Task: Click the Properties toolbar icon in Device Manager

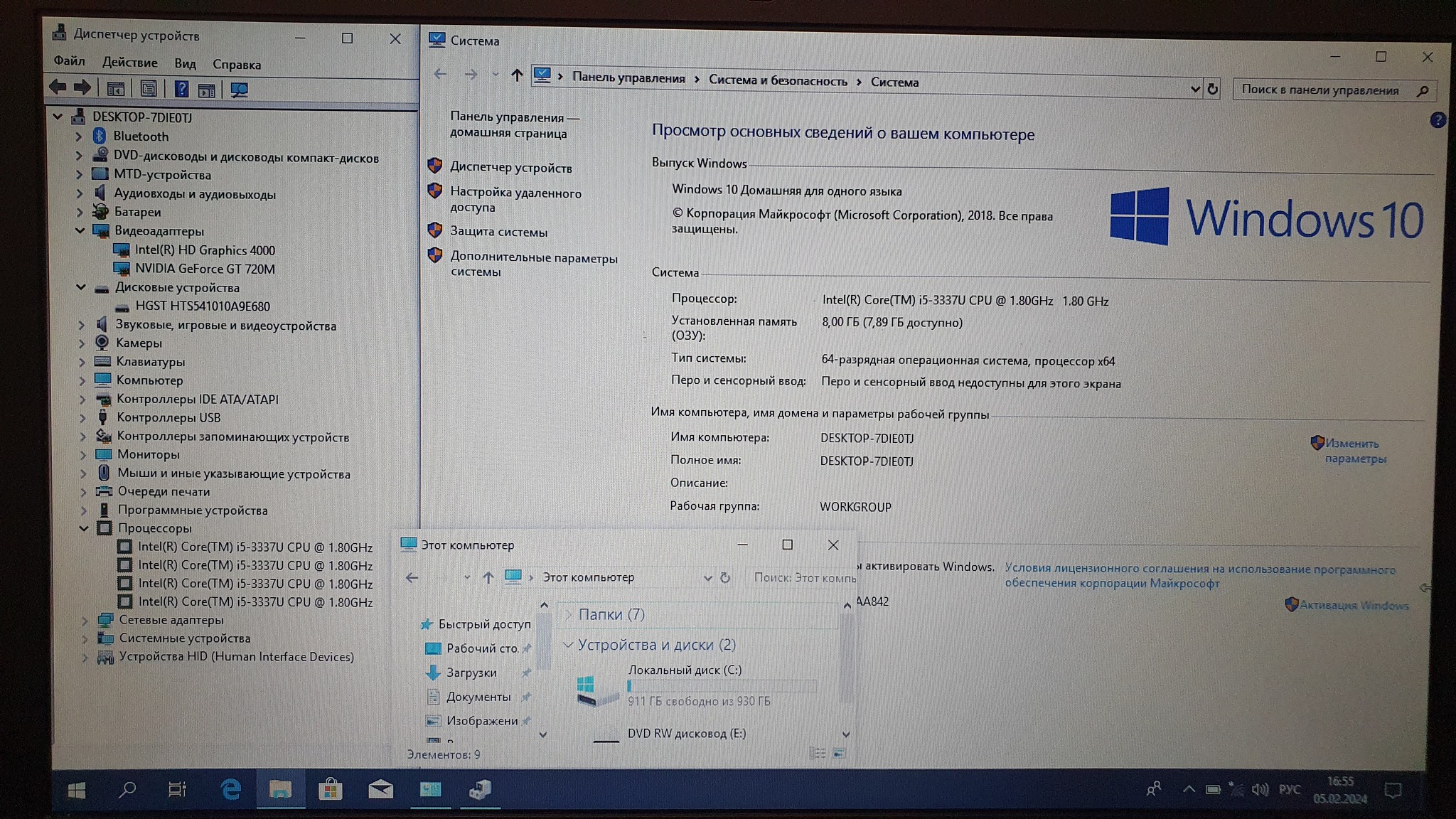Action: point(148,89)
